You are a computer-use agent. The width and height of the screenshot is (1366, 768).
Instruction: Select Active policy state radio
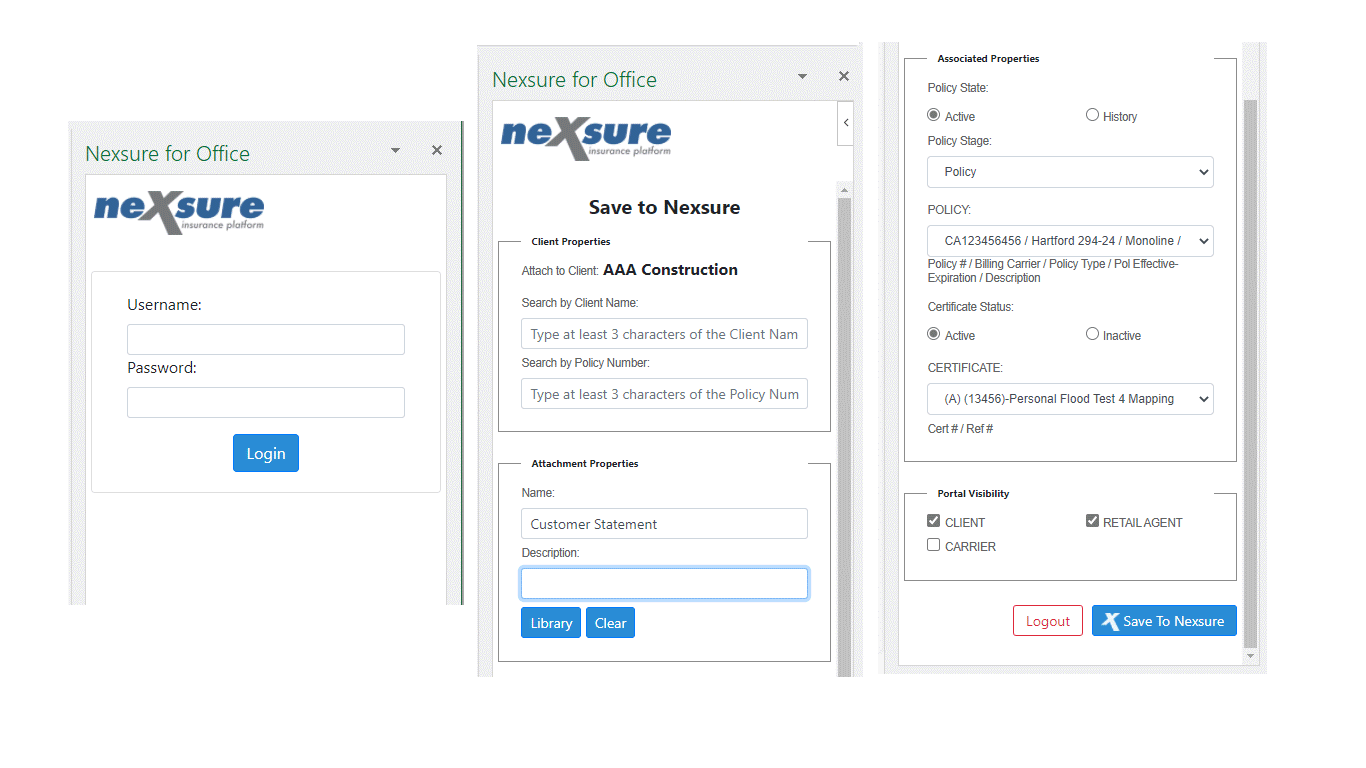coord(934,115)
